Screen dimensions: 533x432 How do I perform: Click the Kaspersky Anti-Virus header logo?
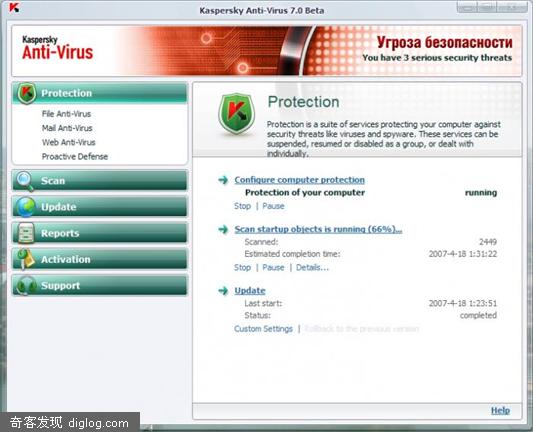57,48
